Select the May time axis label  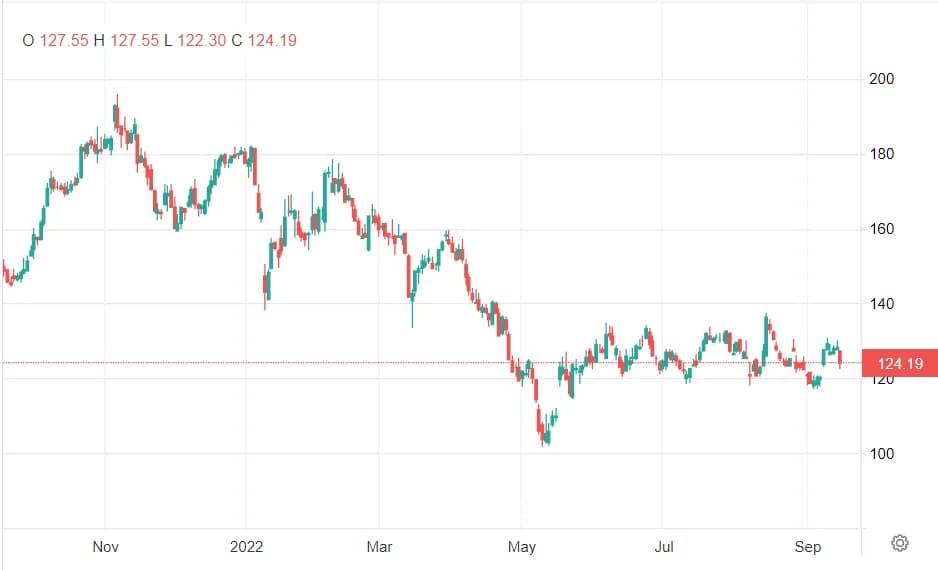[x=522, y=546]
